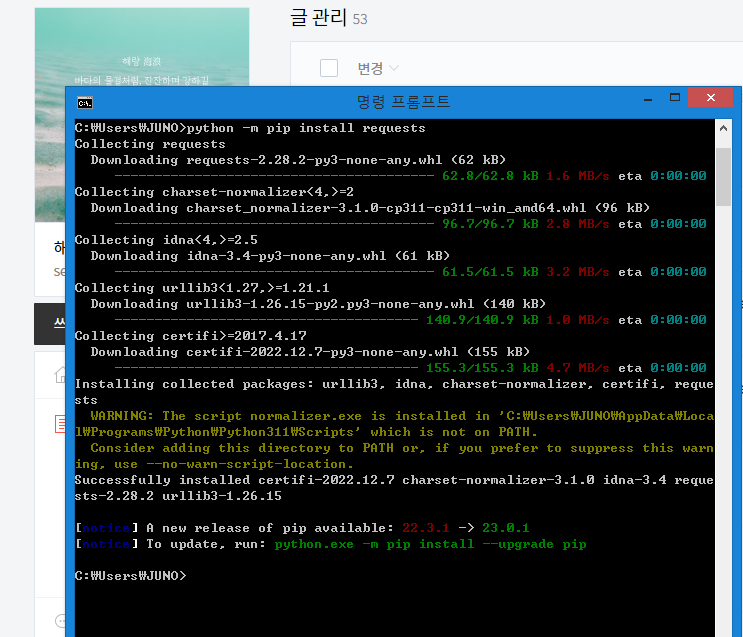
Task: Maximize the Command Prompt window
Action: (675, 98)
